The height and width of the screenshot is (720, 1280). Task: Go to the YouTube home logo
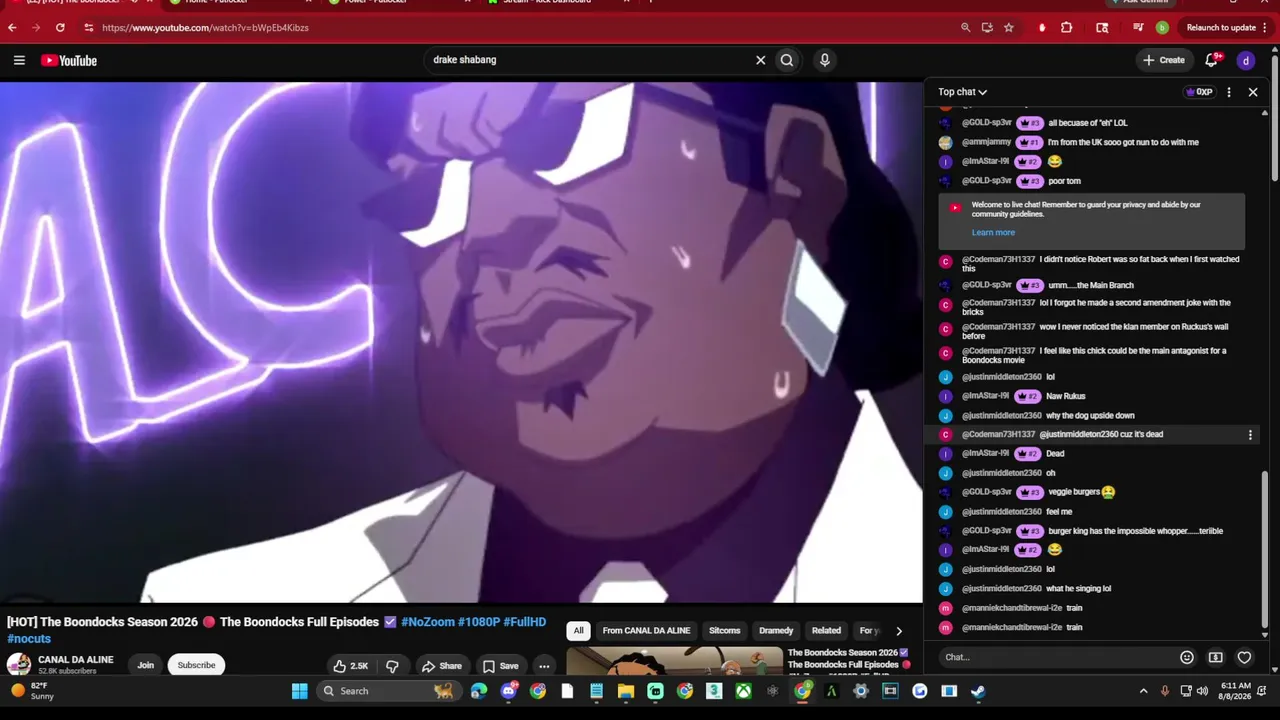pos(69,60)
